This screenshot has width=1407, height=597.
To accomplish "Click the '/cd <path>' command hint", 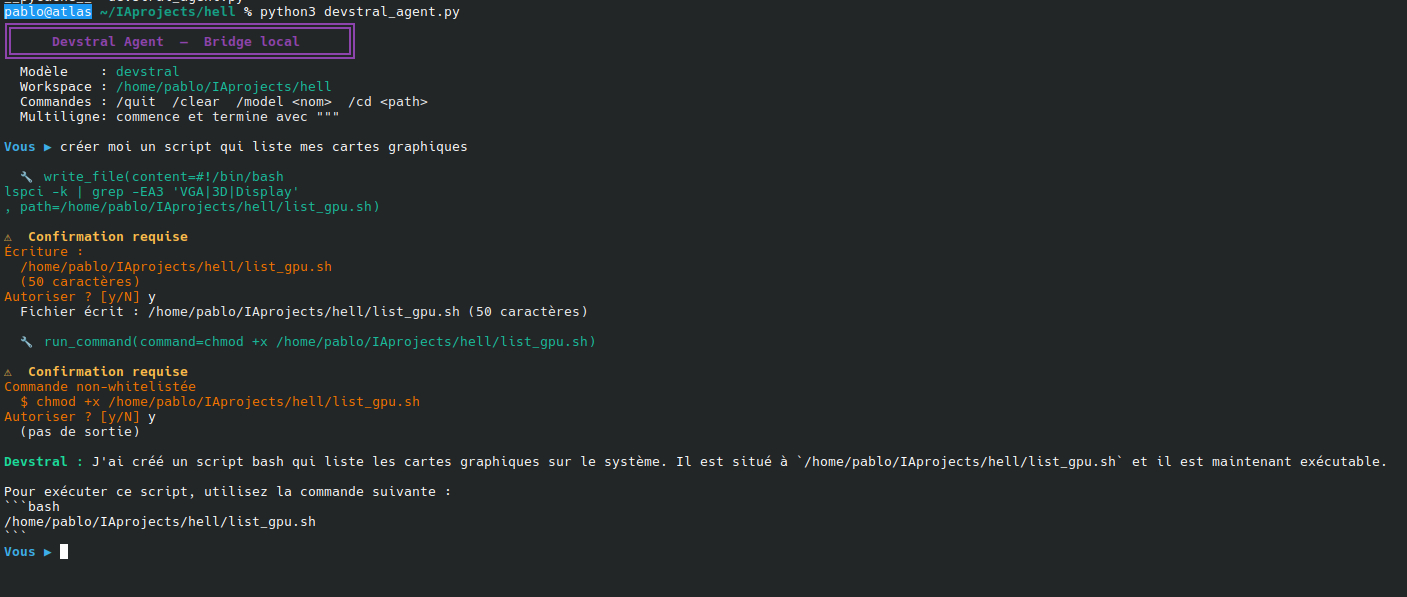I will [x=388, y=102].
